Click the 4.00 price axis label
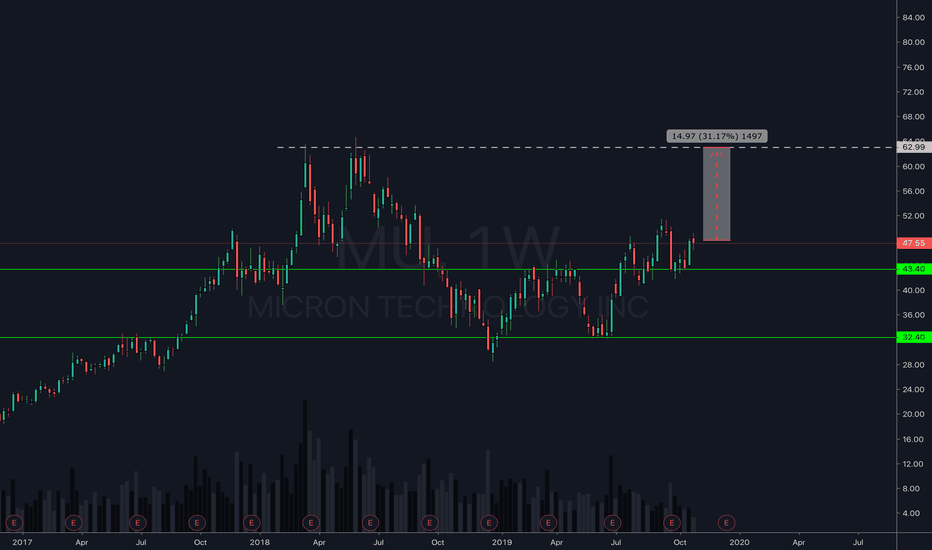 [911, 513]
